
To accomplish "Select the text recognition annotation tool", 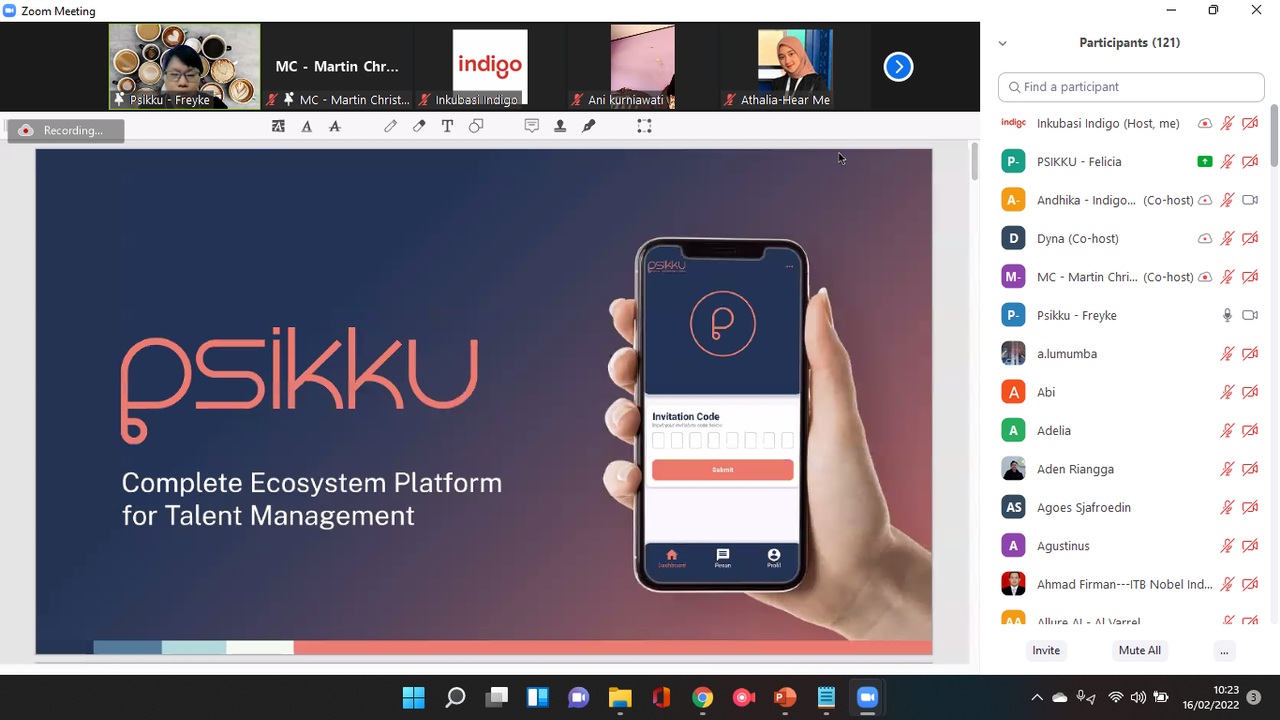I will 278,126.
